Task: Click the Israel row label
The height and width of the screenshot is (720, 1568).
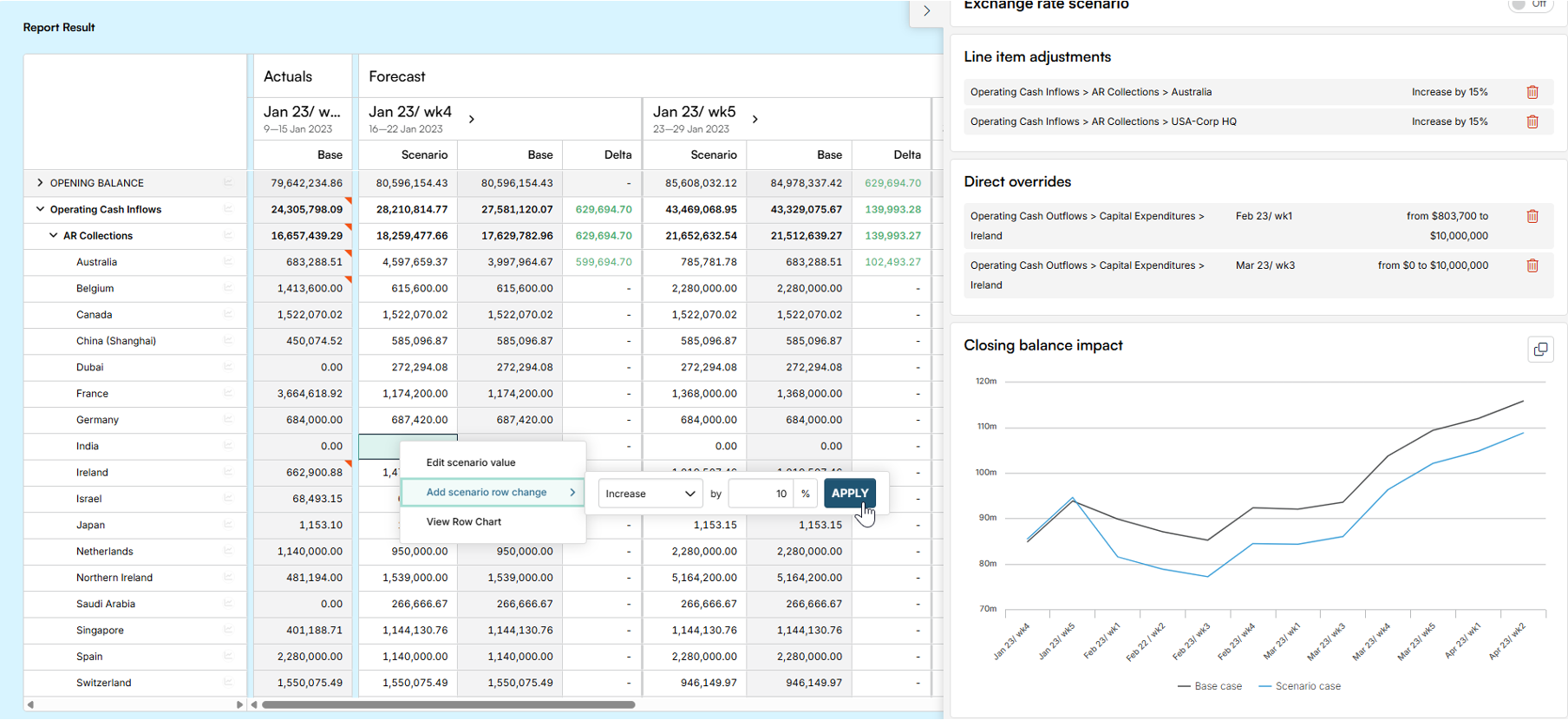Action: point(89,499)
